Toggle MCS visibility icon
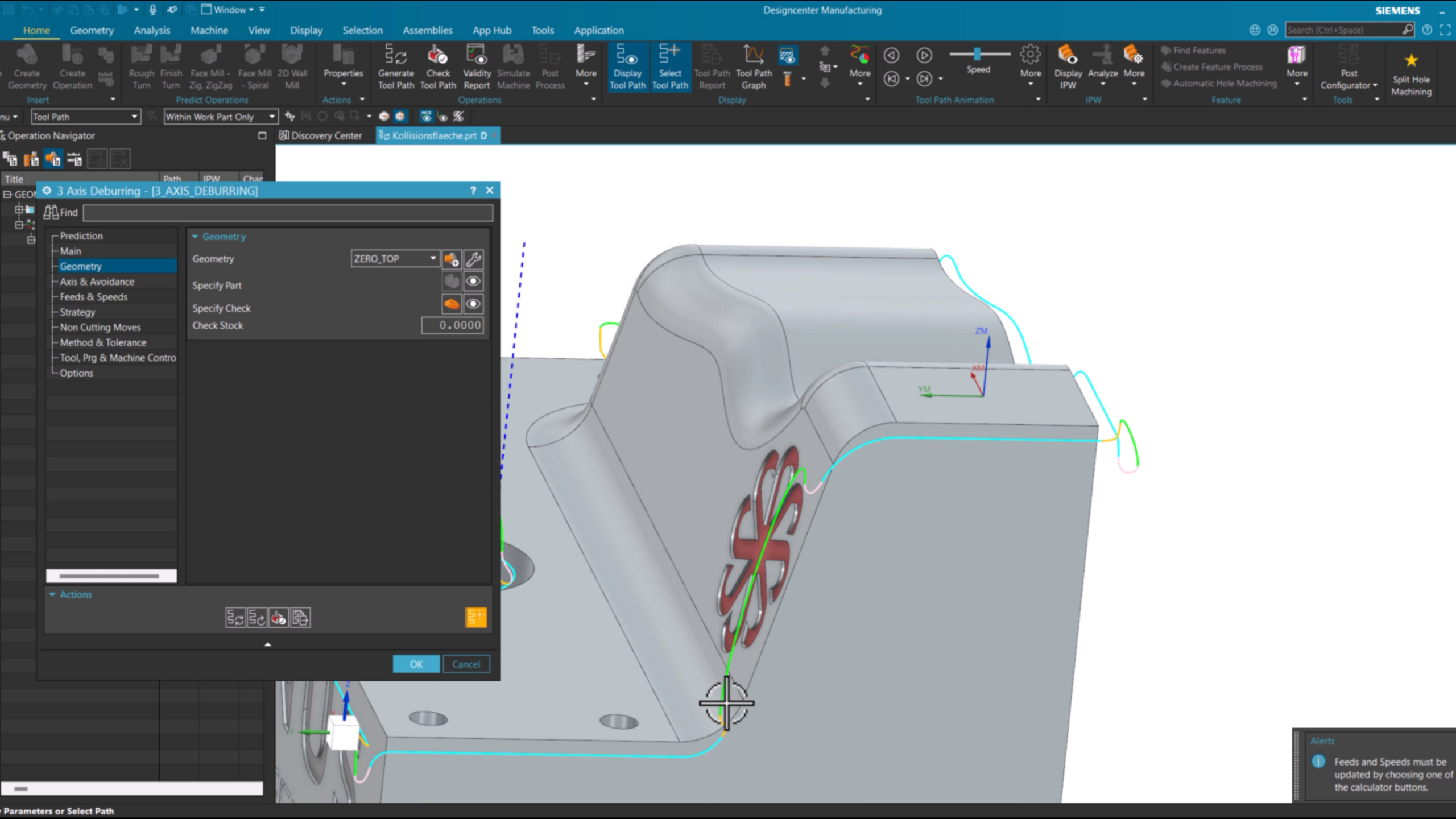Image resolution: width=1456 pixels, height=819 pixels. coord(426,117)
